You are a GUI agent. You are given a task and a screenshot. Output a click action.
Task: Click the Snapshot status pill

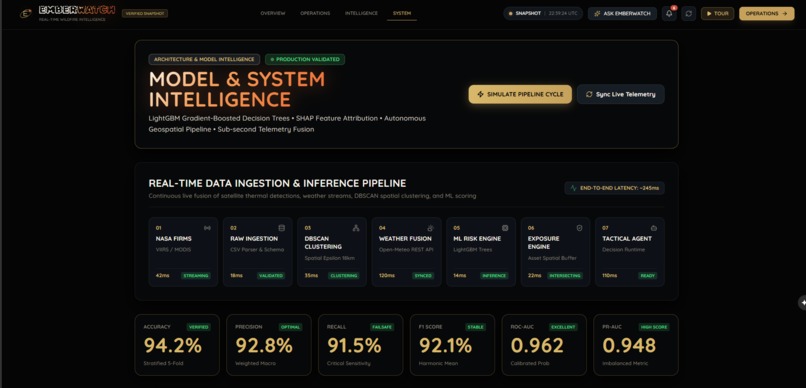point(543,13)
